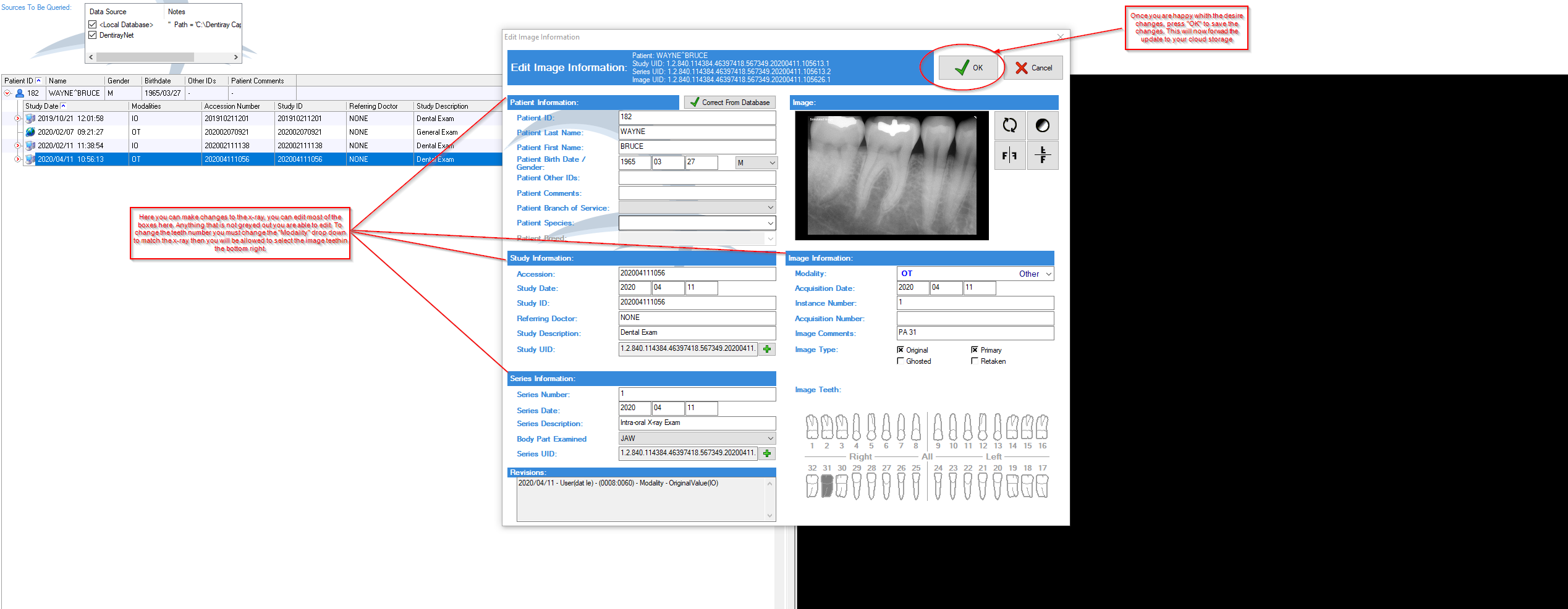Click the invert contrast icon
Viewport: 1568px width, 609px height.
pyautogui.click(x=1042, y=125)
